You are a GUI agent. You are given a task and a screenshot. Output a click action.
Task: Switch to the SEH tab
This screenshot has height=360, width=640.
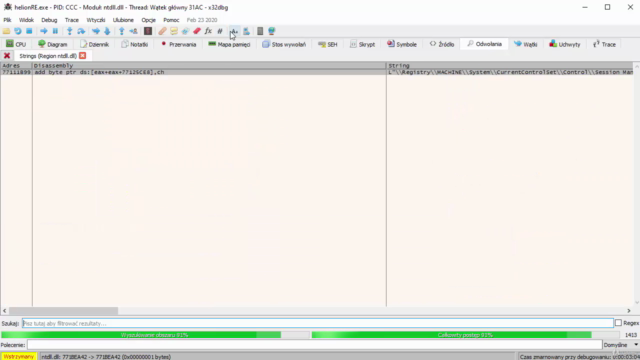point(328,44)
